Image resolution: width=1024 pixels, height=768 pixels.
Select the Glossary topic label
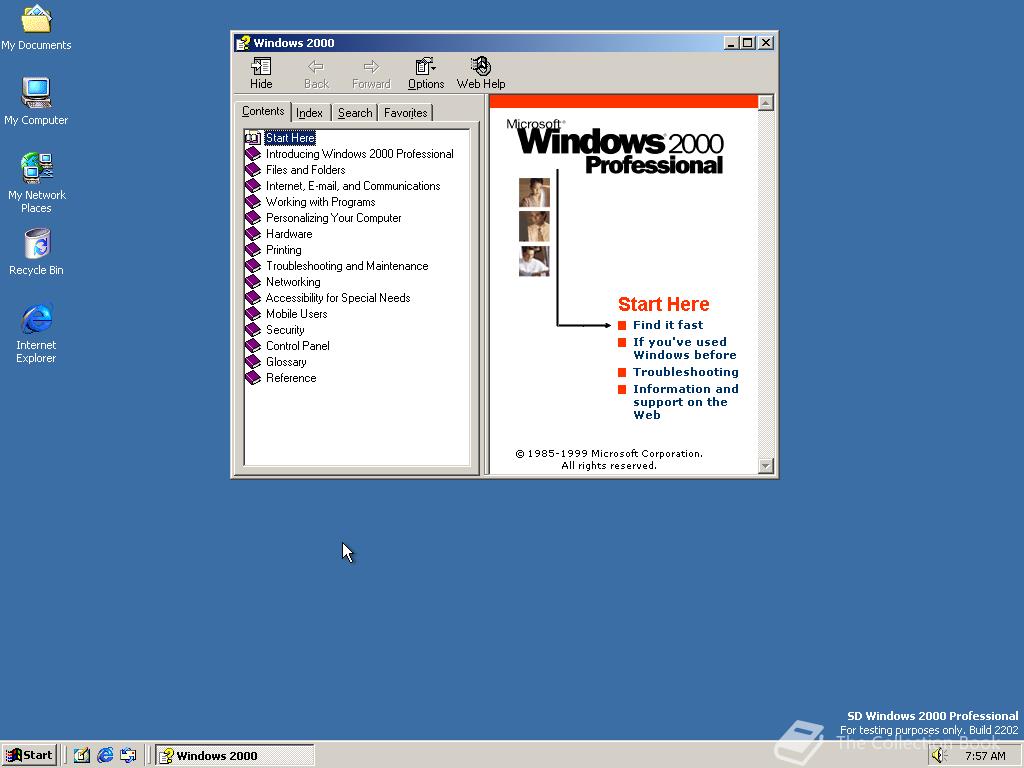point(286,362)
